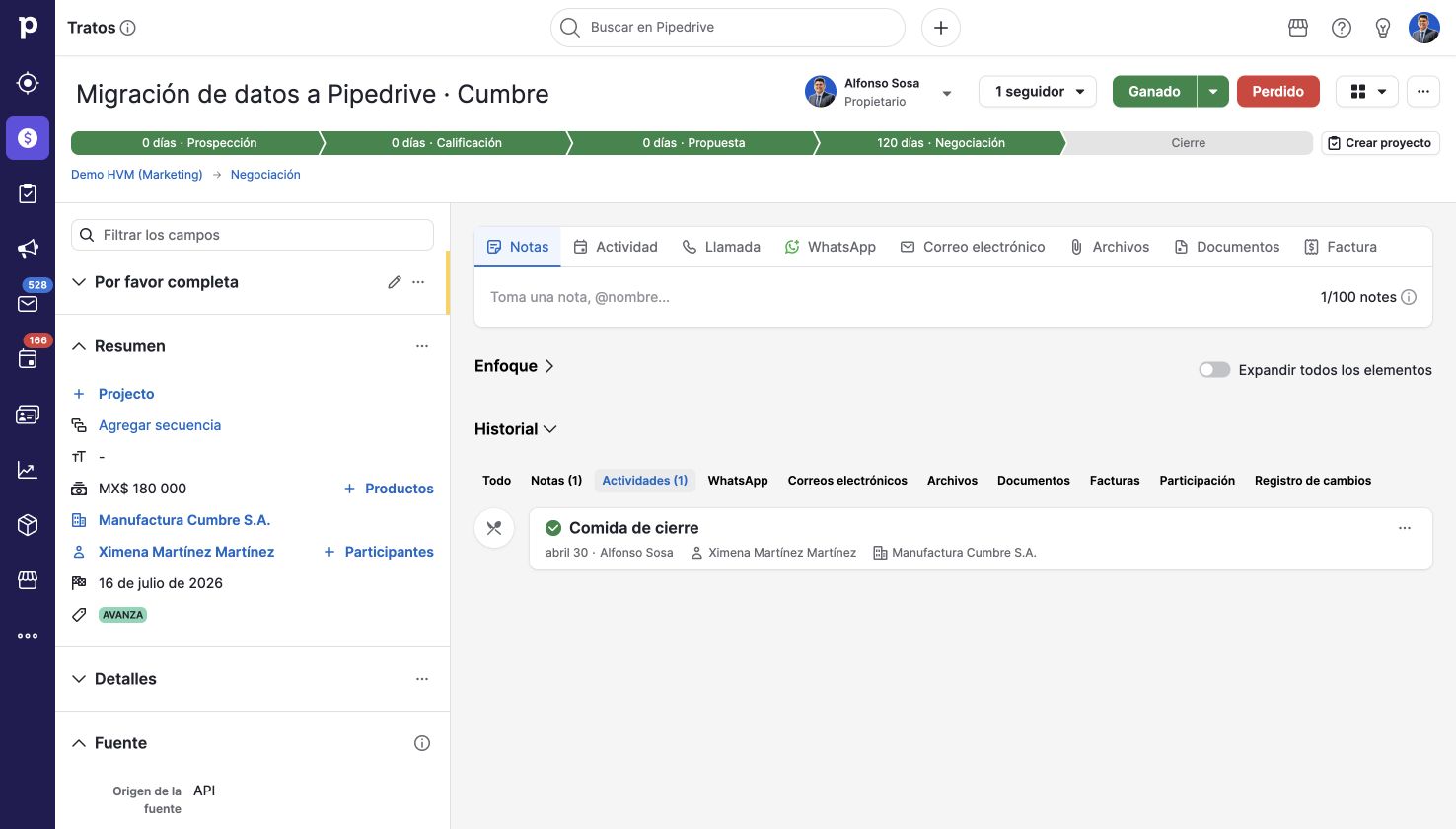
Task: Select Prospección pipeline stage
Action: (197, 143)
